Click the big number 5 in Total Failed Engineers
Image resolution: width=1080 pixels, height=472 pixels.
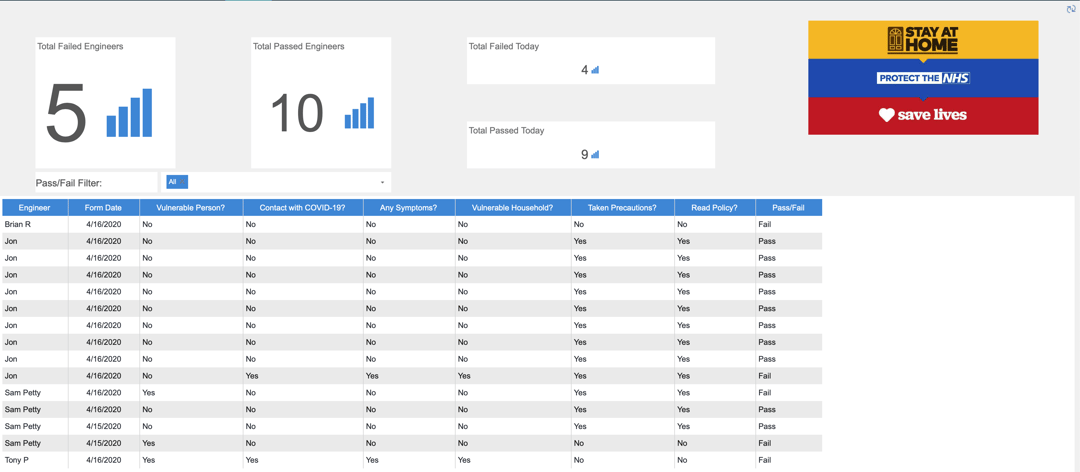66,114
